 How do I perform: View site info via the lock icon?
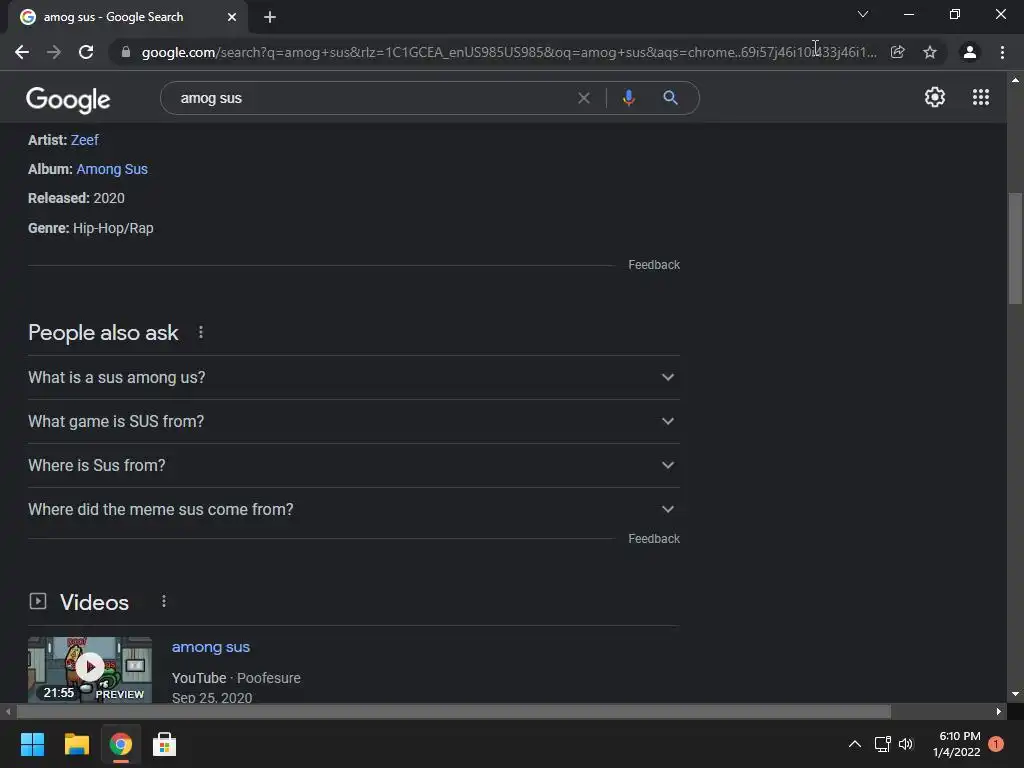click(x=126, y=52)
